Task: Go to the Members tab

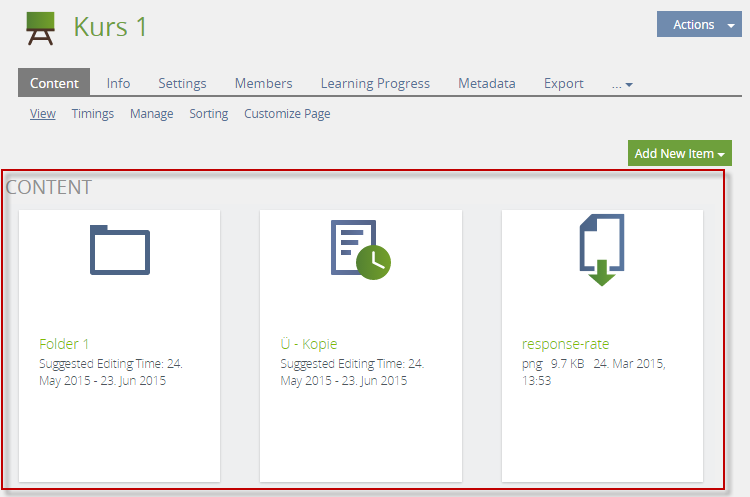Action: coord(263,84)
